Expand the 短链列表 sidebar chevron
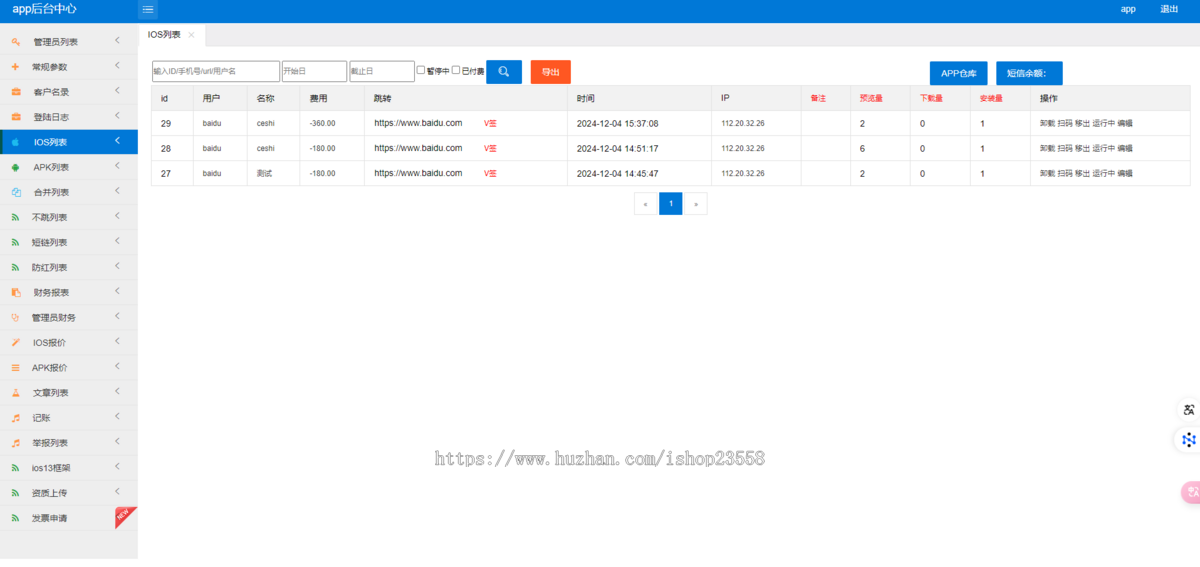 point(117,241)
